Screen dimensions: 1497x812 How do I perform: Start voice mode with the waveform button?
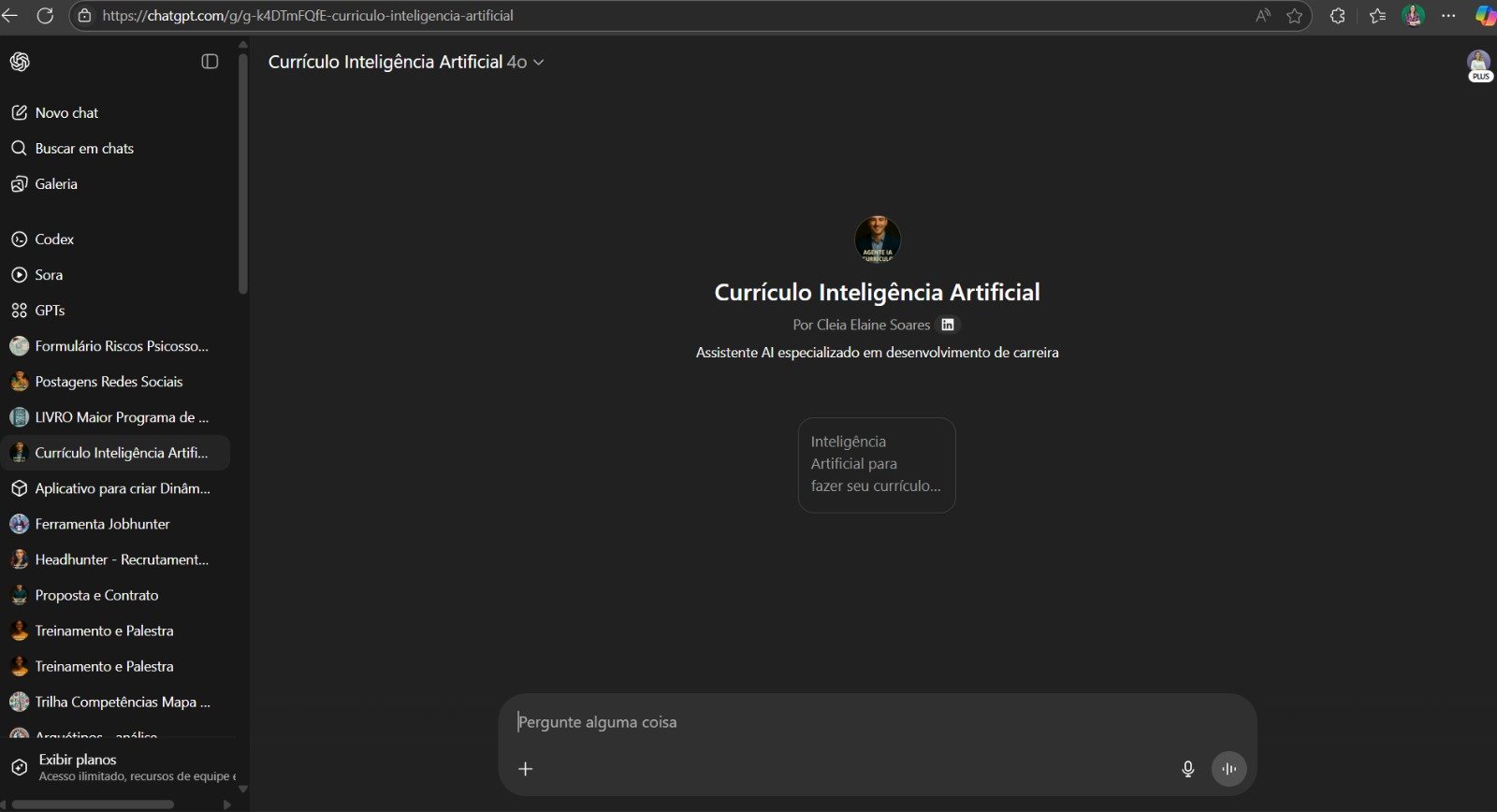tap(1229, 769)
